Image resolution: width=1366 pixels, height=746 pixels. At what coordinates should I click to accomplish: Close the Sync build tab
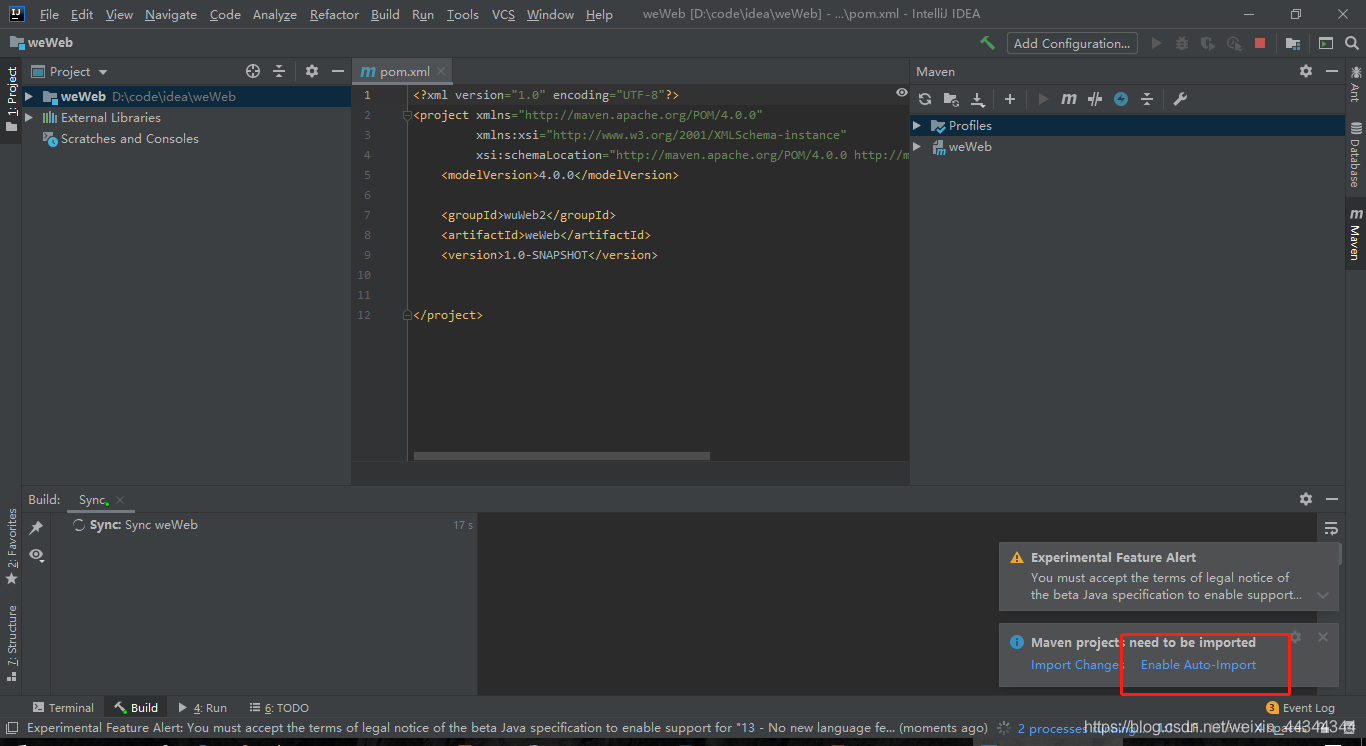120,500
